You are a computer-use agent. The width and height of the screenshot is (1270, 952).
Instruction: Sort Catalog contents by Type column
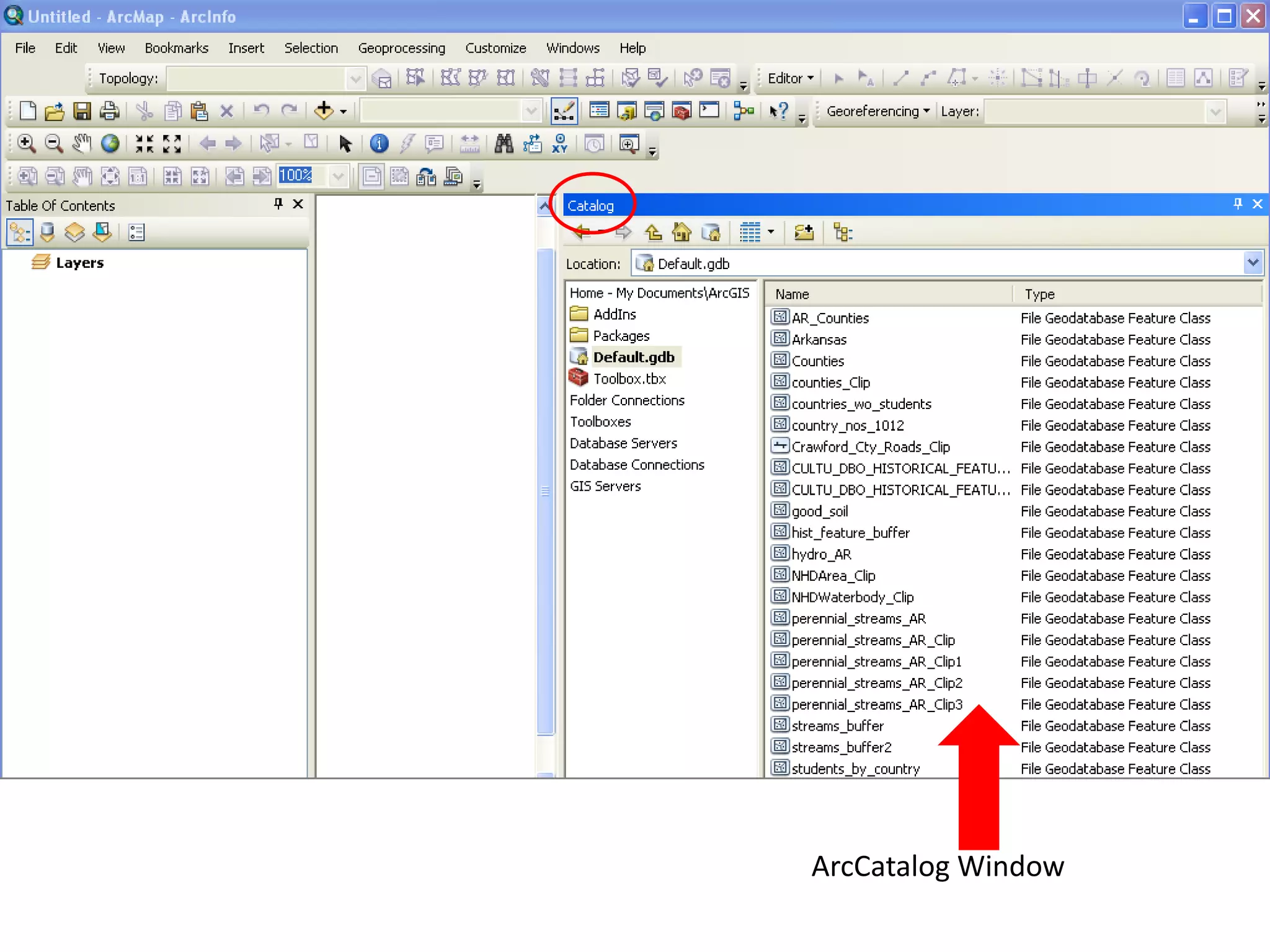tap(1137, 294)
